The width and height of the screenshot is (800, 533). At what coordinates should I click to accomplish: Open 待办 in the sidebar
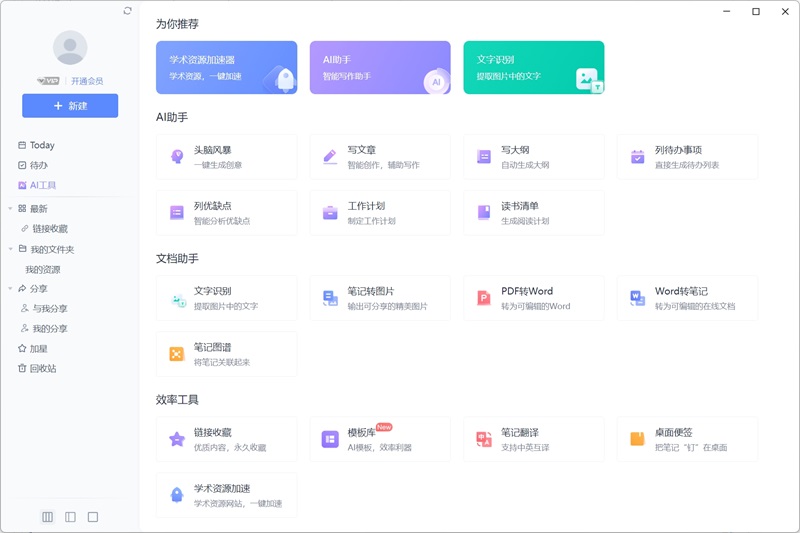click(x=33, y=165)
